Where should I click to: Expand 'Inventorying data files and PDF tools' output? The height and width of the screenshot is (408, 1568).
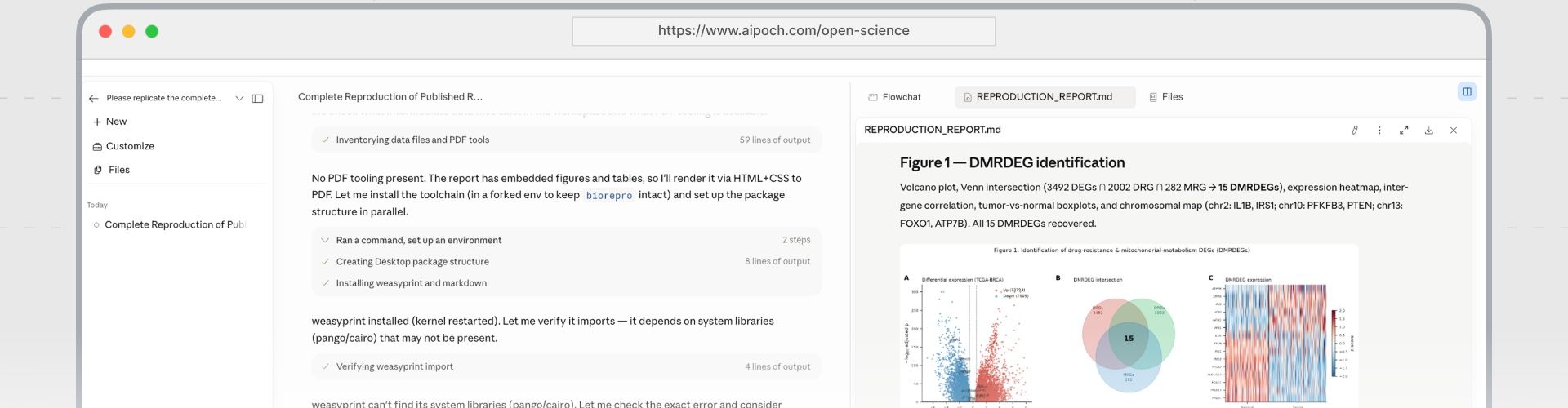566,140
